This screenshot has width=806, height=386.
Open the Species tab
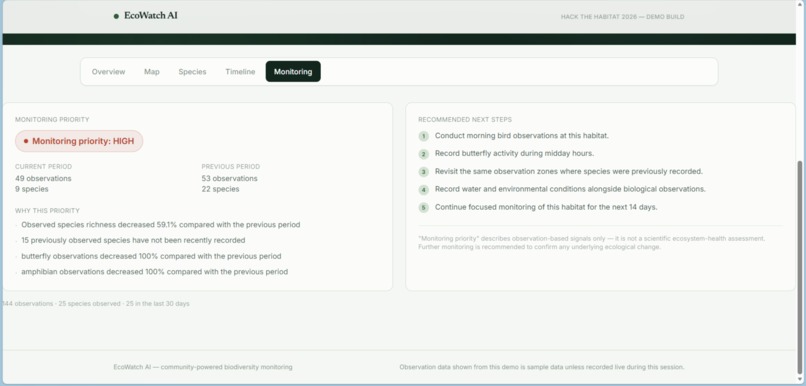(x=192, y=72)
